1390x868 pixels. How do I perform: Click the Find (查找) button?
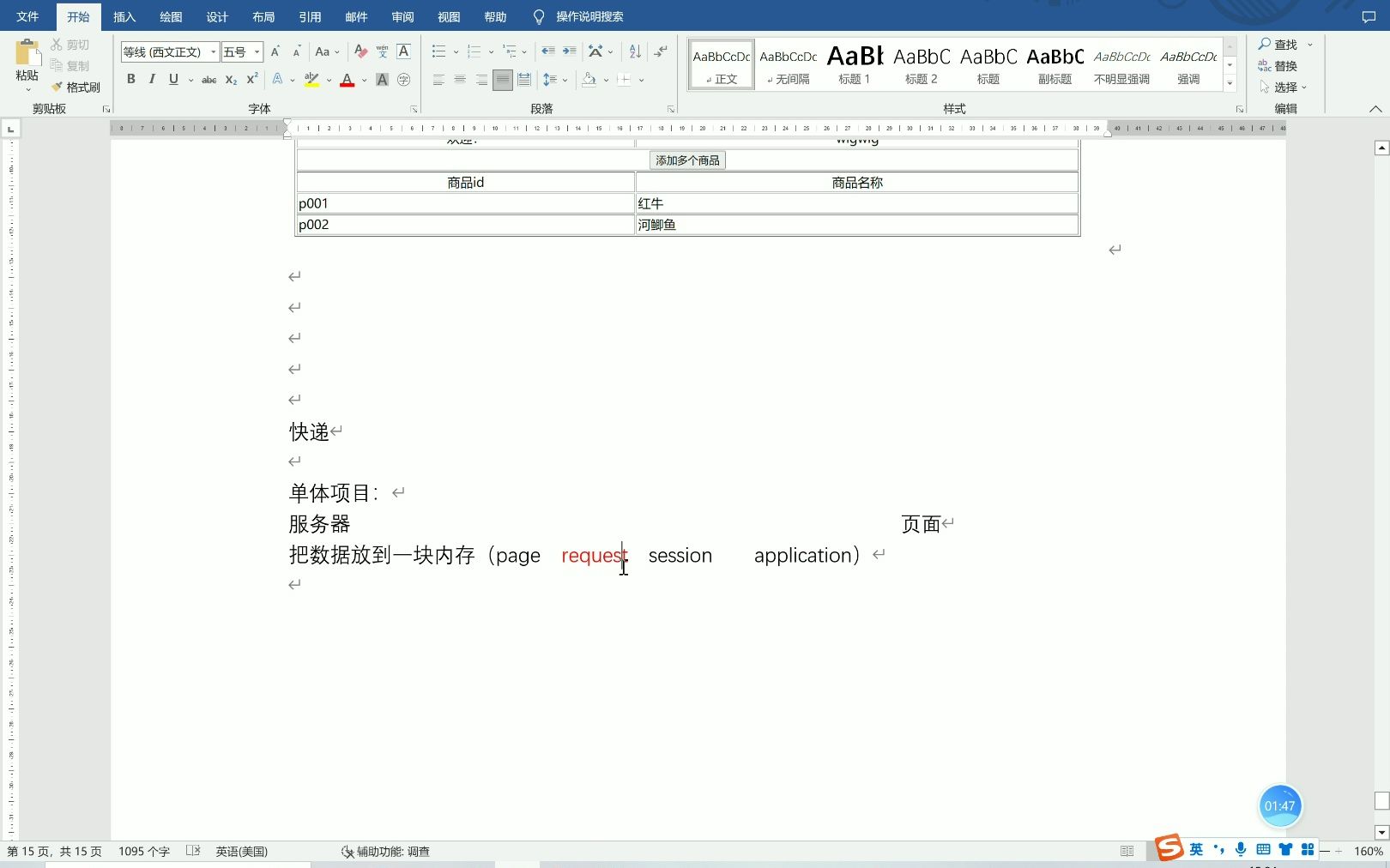[x=1278, y=45]
